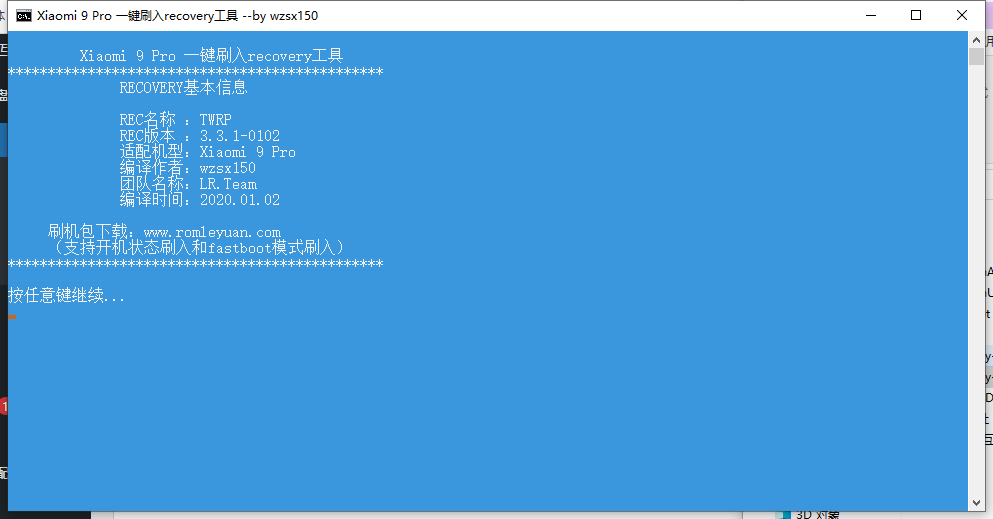Click the scrollbar down arrow
The width and height of the screenshot is (993, 519).
point(976,503)
